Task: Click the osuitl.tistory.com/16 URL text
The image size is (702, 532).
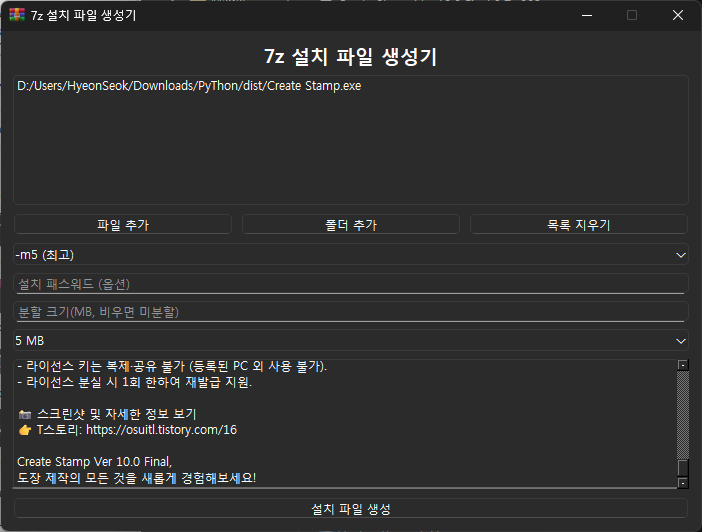Action: [x=161, y=430]
